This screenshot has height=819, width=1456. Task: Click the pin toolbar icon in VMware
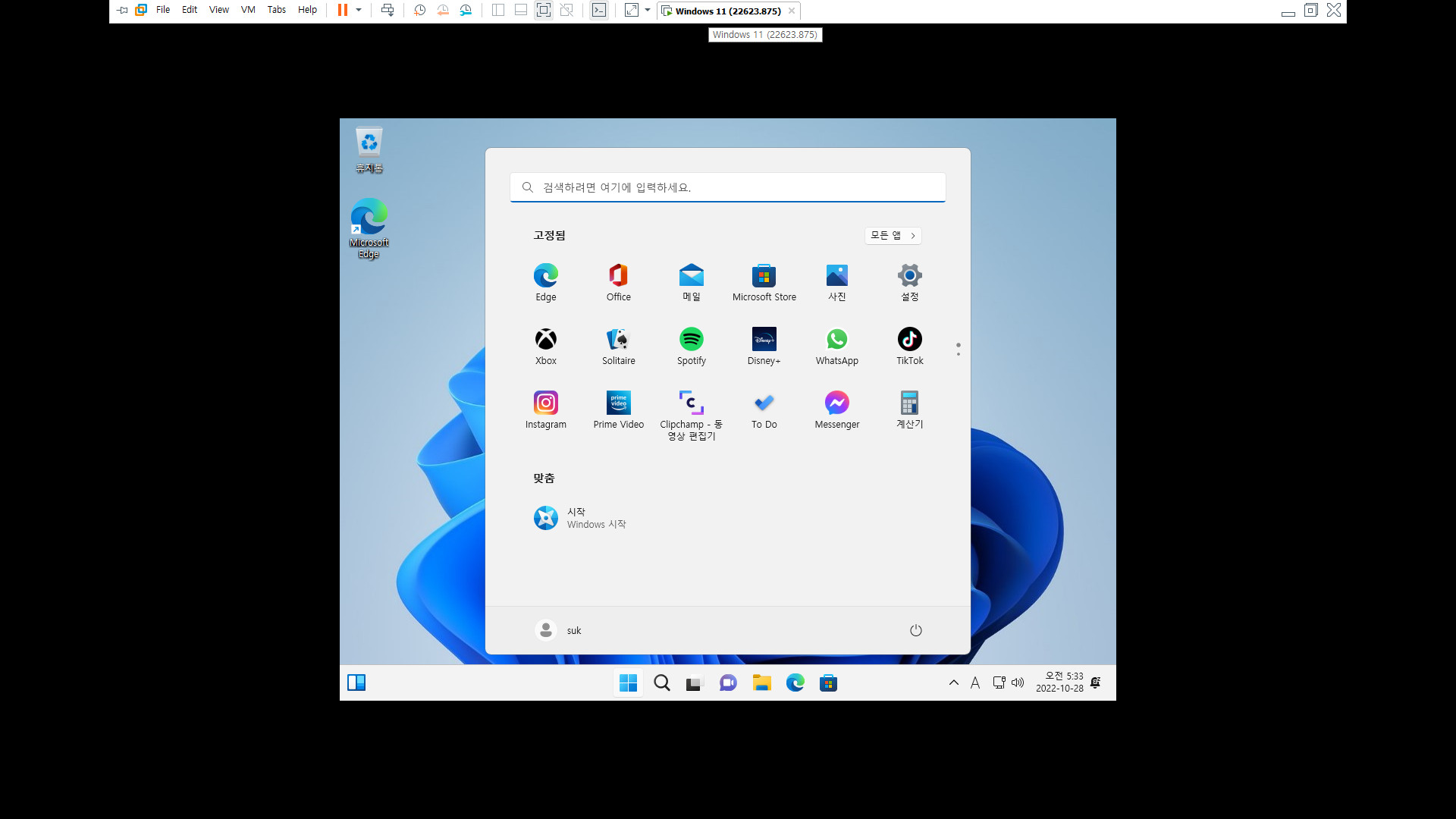click(122, 10)
